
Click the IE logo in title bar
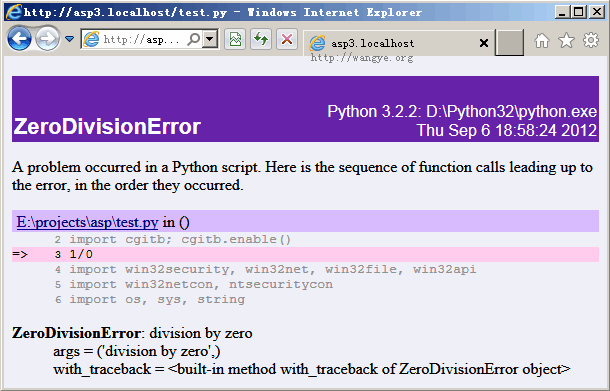click(13, 12)
